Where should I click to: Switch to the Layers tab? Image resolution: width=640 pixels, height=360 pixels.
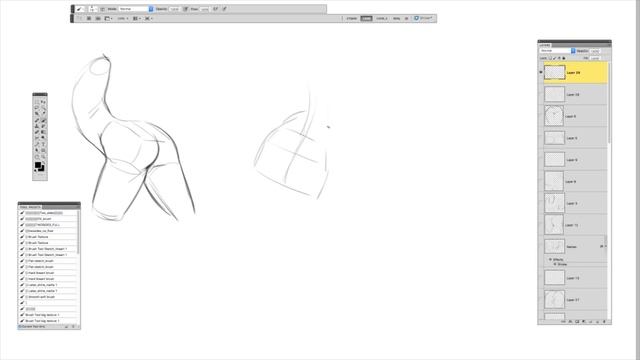point(545,45)
